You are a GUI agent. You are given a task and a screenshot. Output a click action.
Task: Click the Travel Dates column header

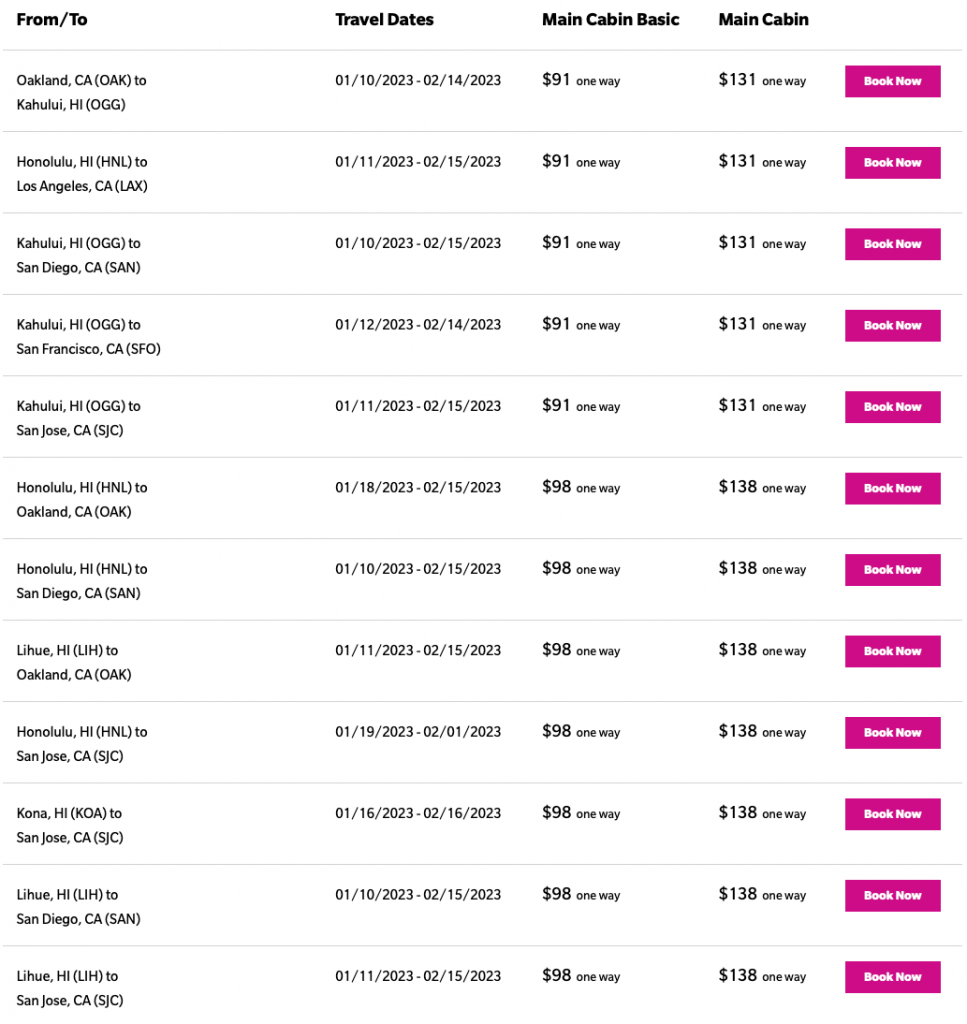(384, 19)
